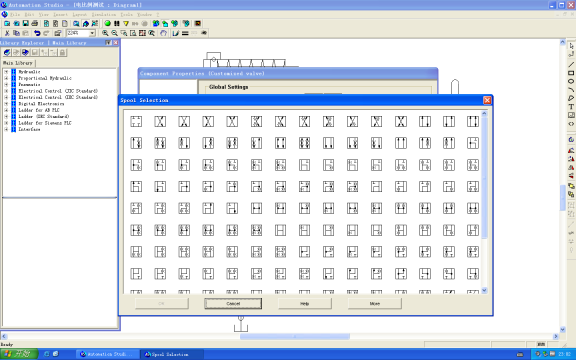Screen dimensions: 576x360
Task: Select the Ellipse drawing tool
Action: coord(571,81)
